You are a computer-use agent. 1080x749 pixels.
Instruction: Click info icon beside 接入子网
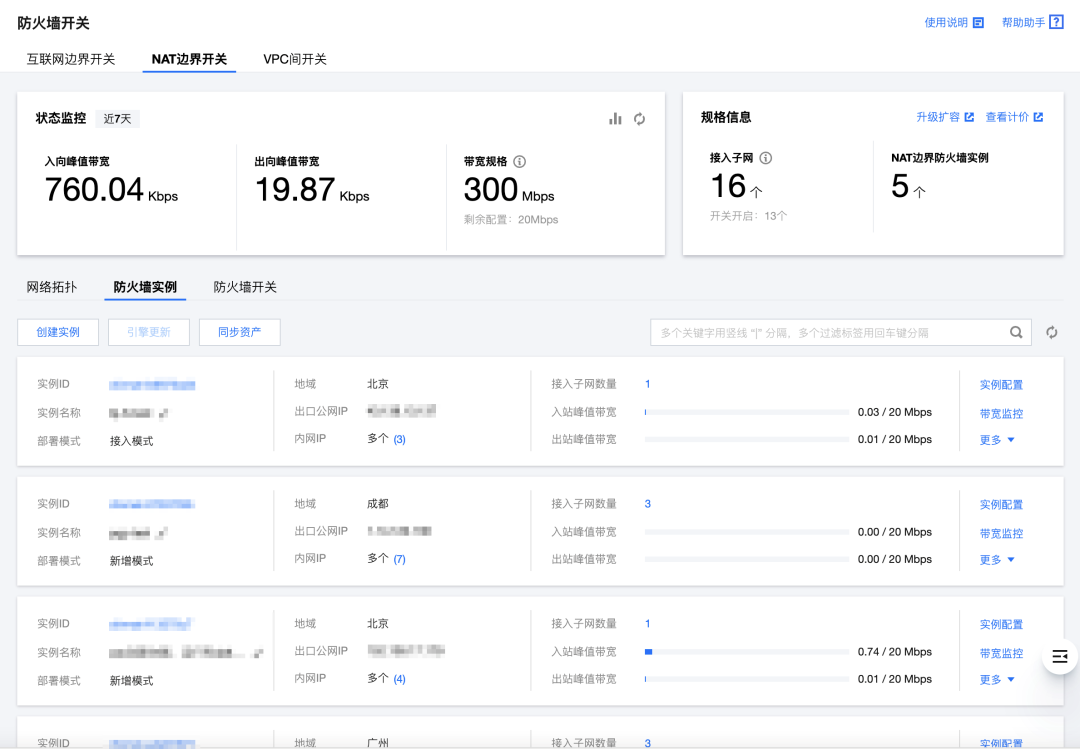click(766, 158)
